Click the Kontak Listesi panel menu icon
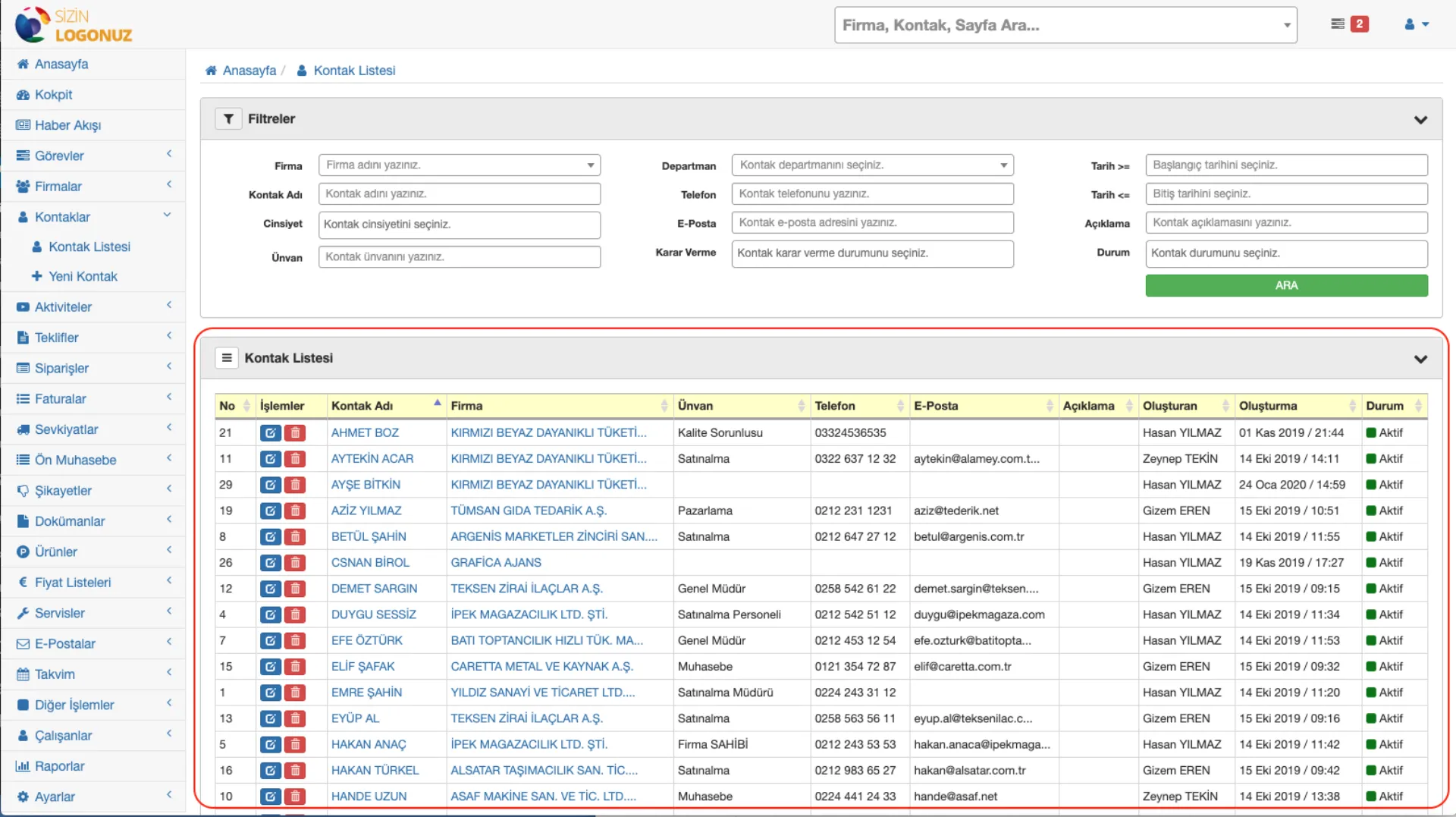This screenshot has height=817, width=1456. click(x=227, y=358)
